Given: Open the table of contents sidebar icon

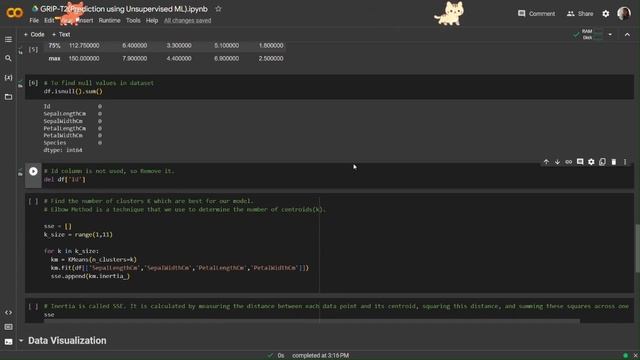Looking at the screenshot, I should click(8, 40).
